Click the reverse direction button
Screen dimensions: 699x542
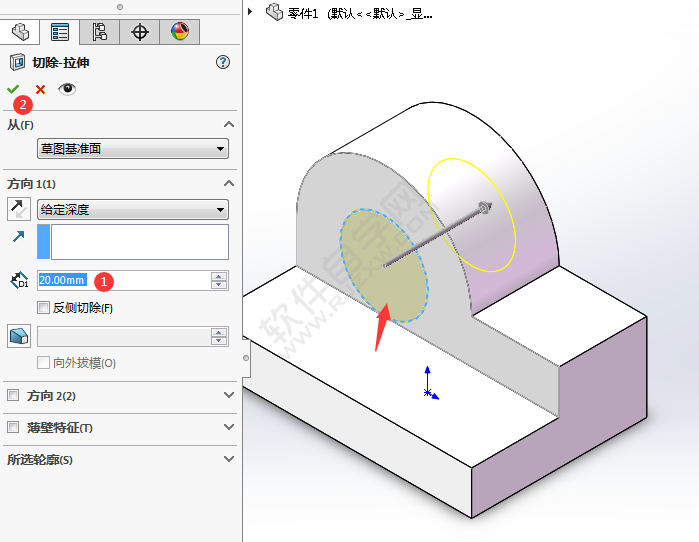coord(19,209)
